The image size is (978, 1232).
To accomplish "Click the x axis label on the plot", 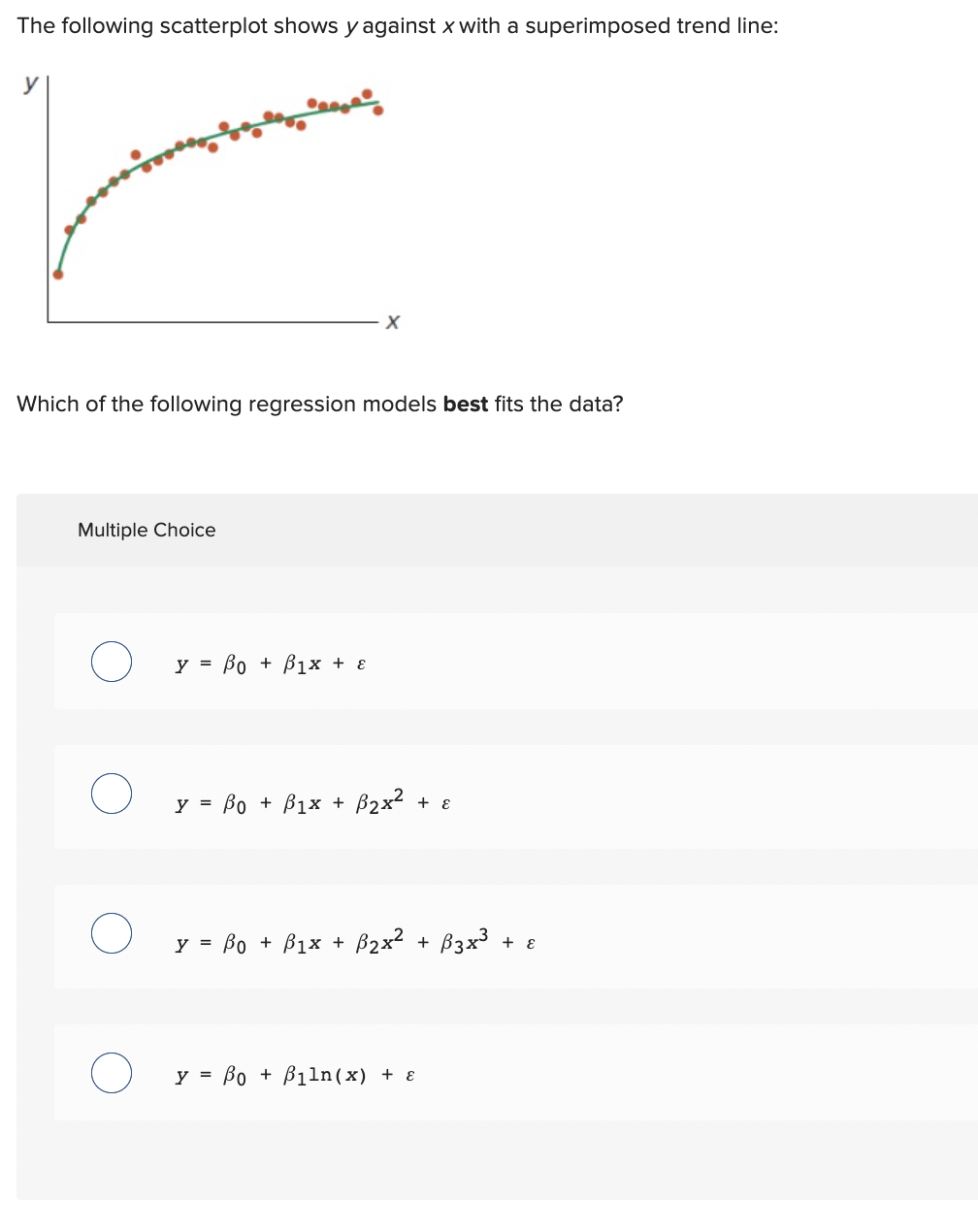I will [393, 321].
